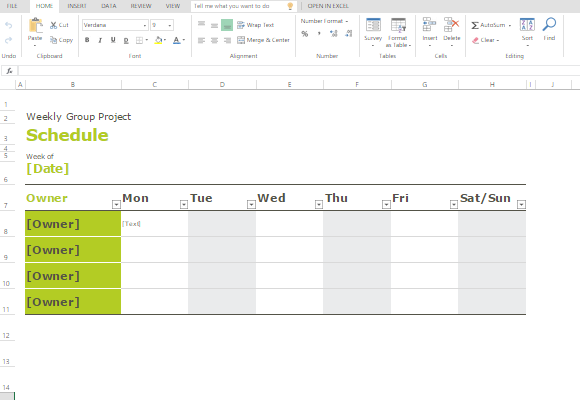The image size is (580, 400).
Task: Open the Survey tool
Action: pos(373,25)
